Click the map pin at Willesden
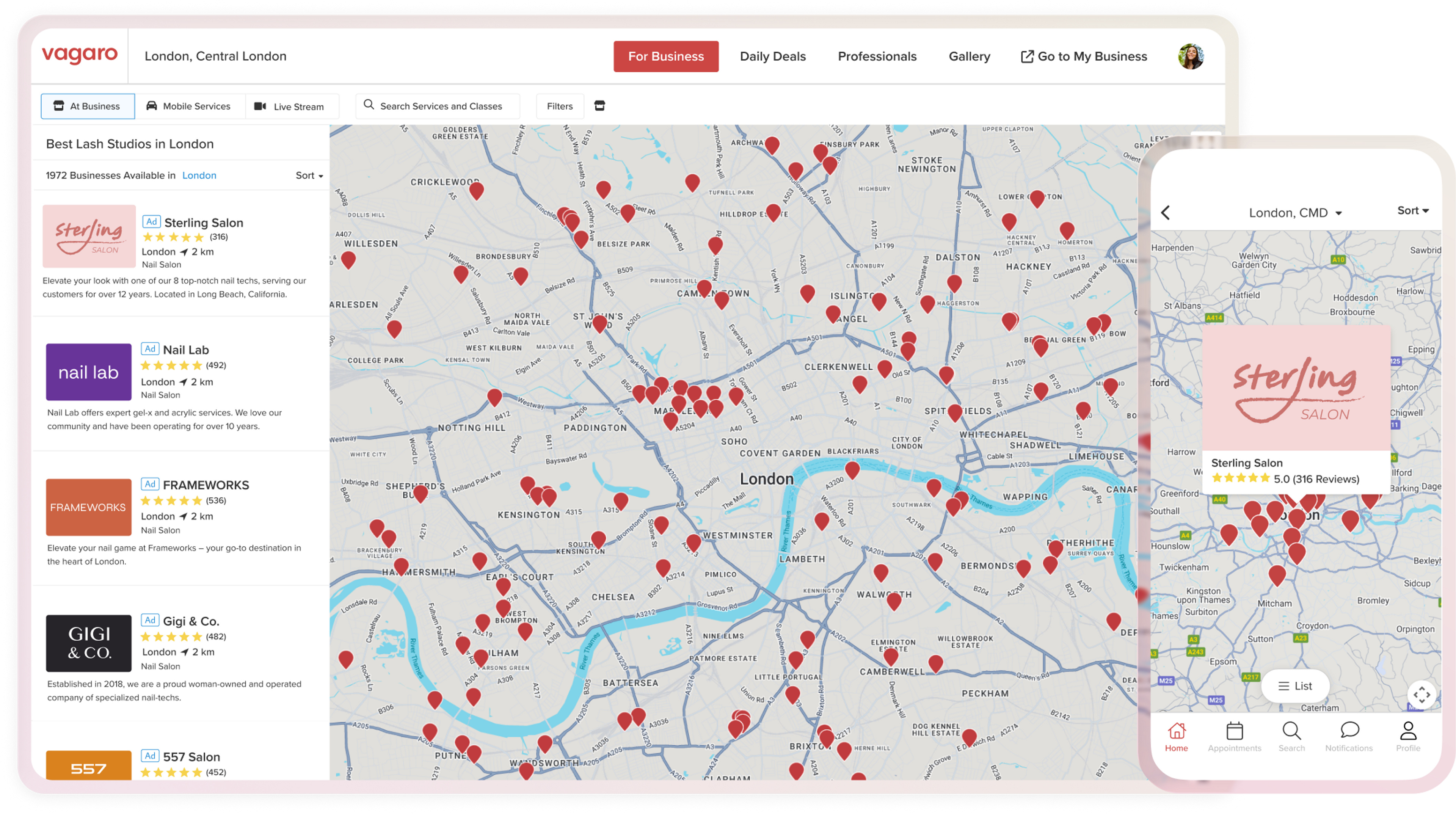Viewport: 1456px width, 814px height. click(348, 259)
